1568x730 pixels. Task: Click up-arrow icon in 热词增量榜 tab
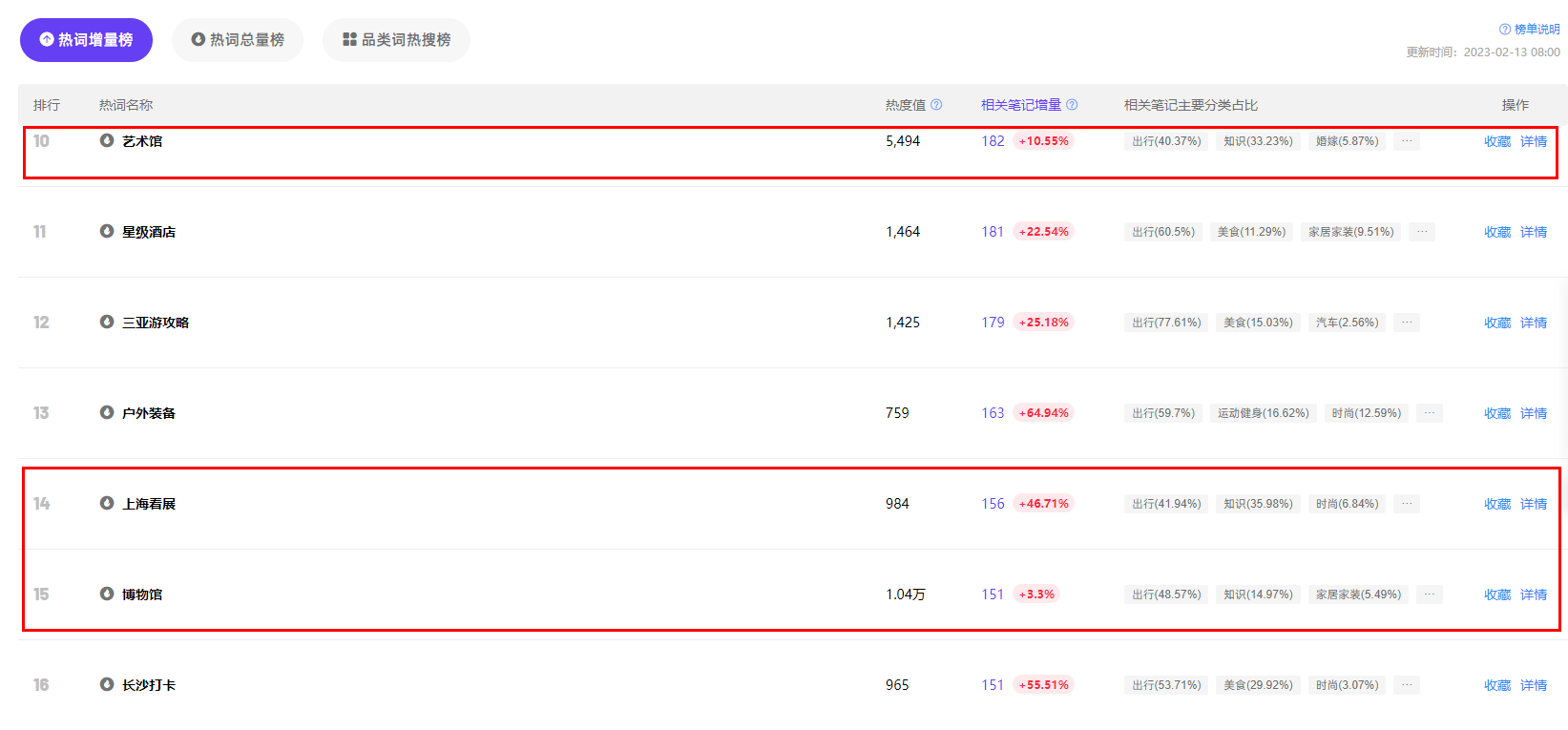tap(47, 40)
